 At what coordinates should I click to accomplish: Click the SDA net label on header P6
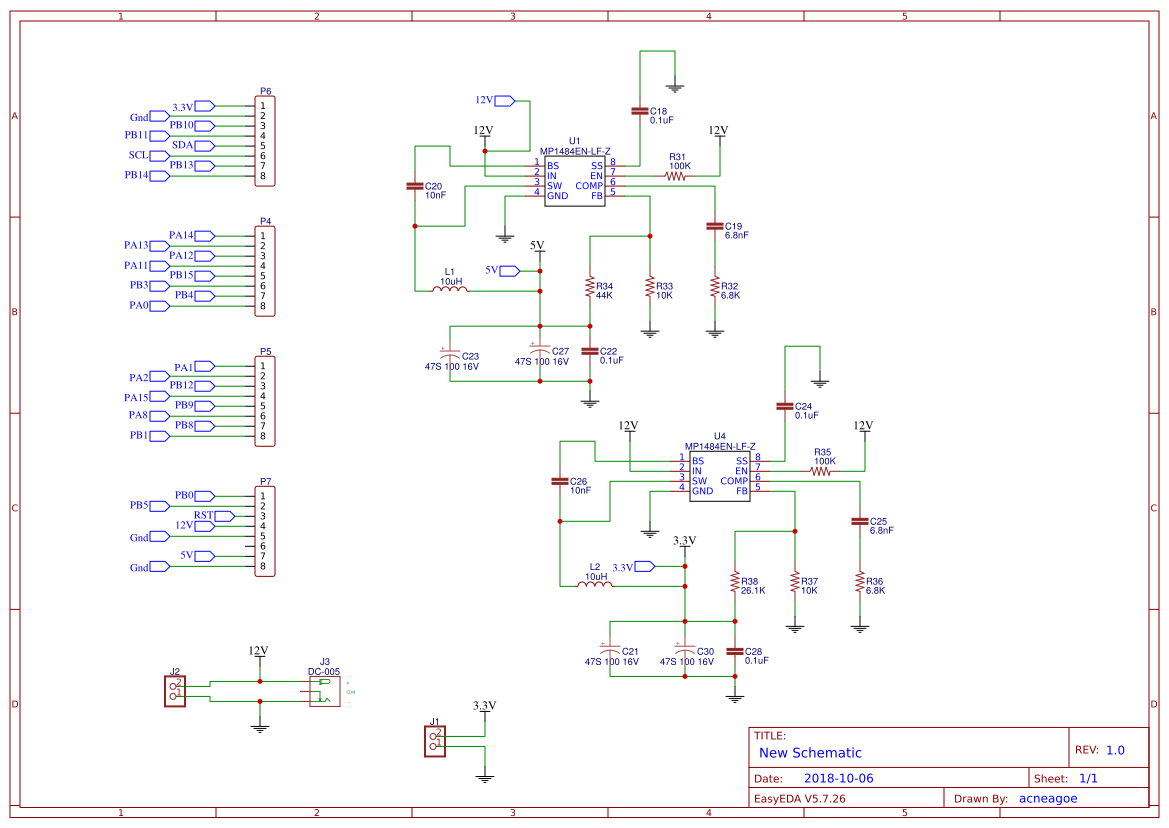click(x=204, y=145)
